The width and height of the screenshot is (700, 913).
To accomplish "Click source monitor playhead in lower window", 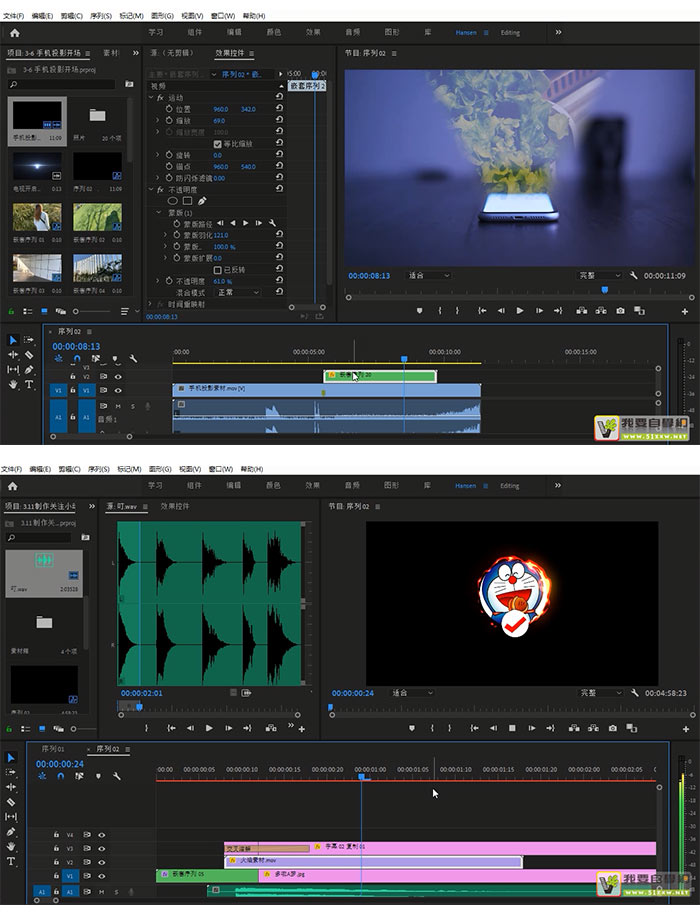I will (x=139, y=707).
